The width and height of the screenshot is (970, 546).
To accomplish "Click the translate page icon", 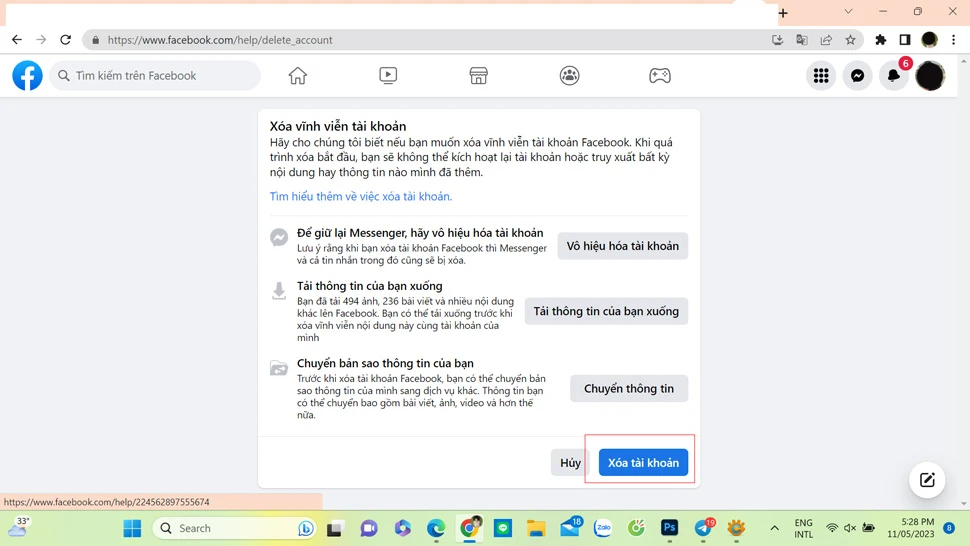I will (802, 40).
